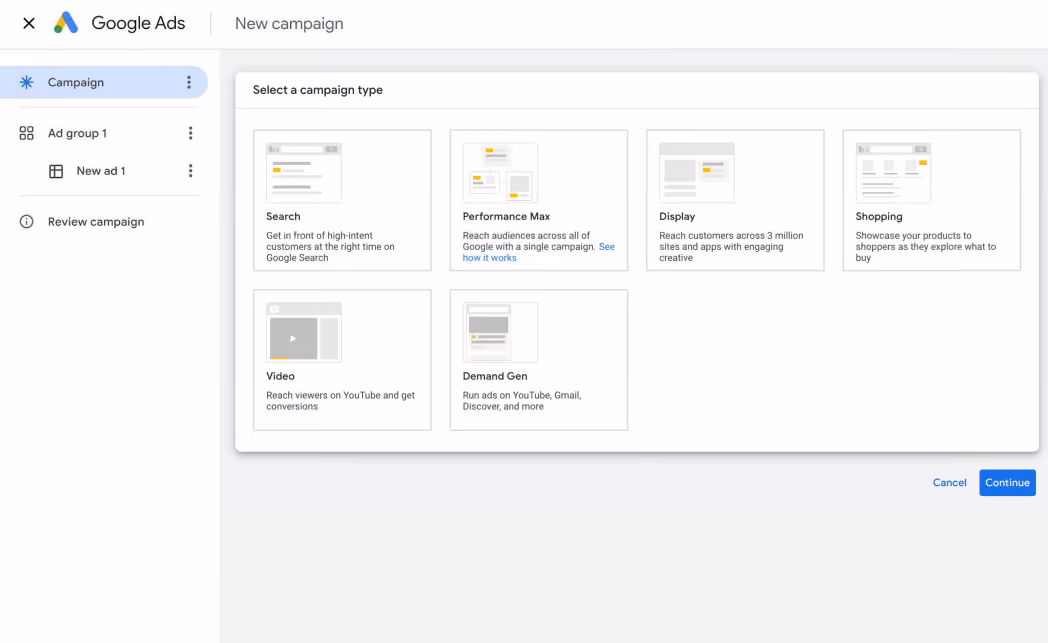Click the Video campaign illustration thumbnail

coord(304,332)
